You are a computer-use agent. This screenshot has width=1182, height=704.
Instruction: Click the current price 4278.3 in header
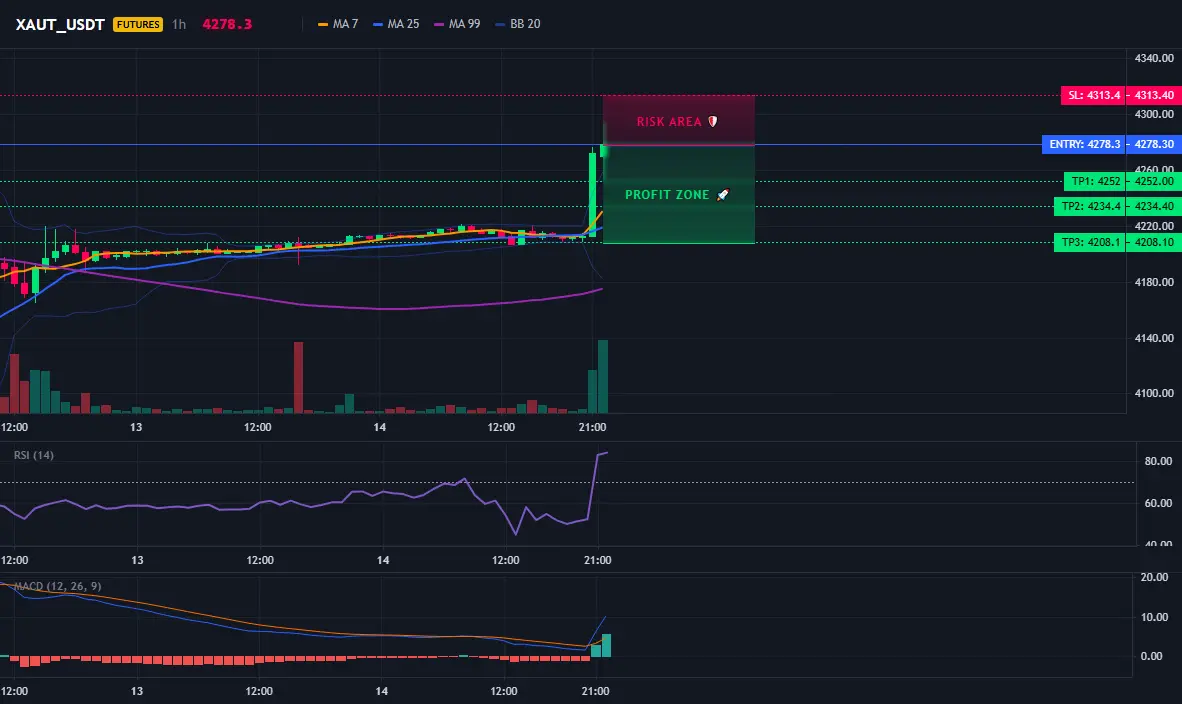(227, 24)
